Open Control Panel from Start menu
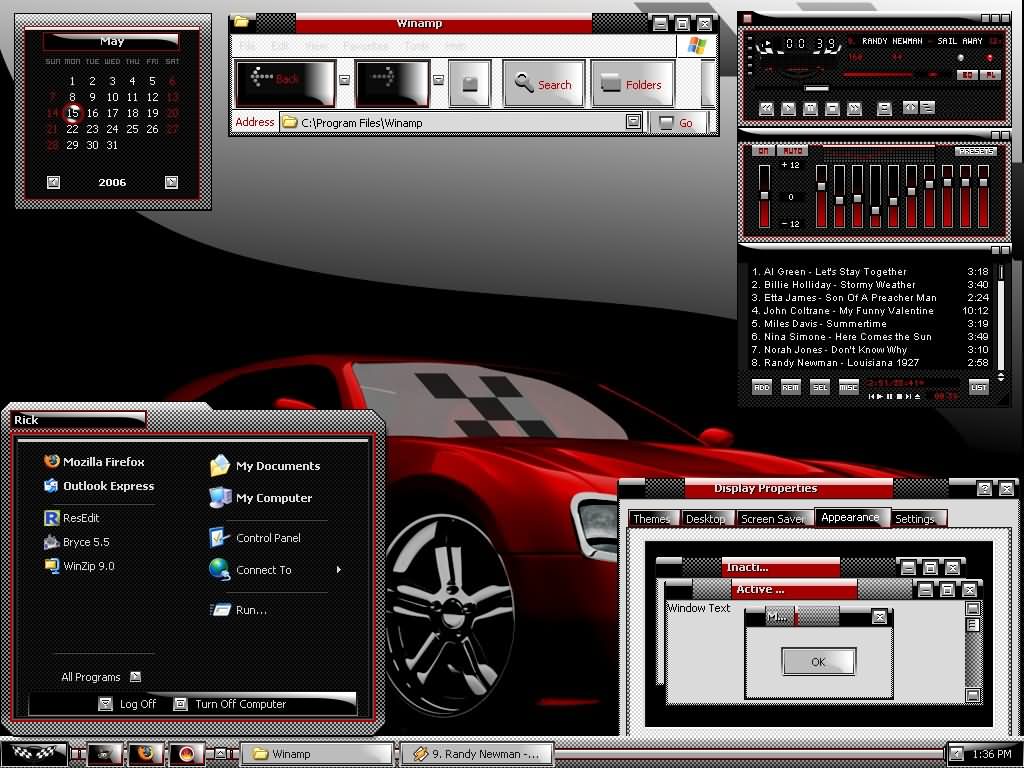Image resolution: width=1024 pixels, height=768 pixels. (x=255, y=537)
